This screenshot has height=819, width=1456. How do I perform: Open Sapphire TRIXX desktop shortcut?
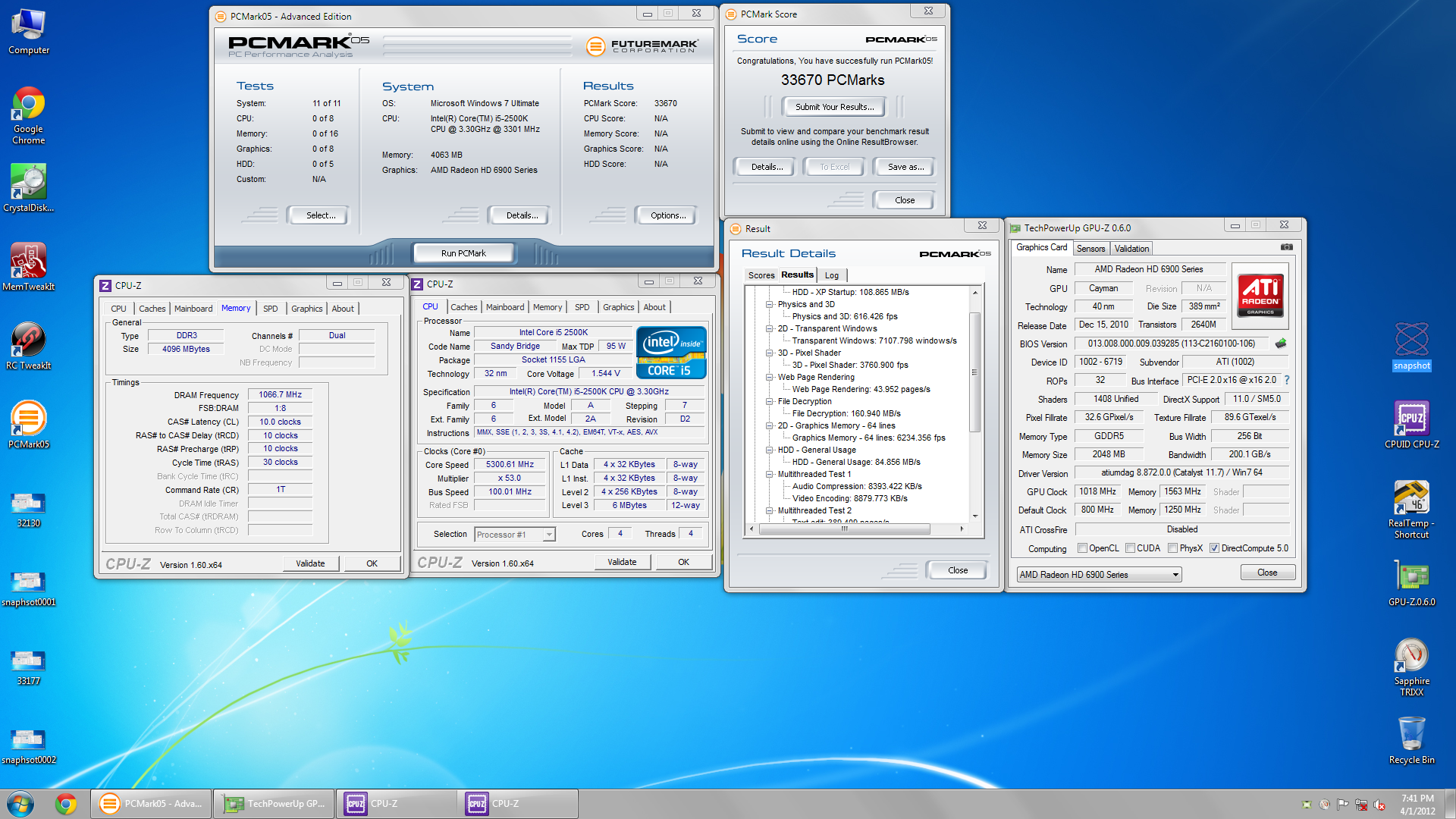tap(1411, 667)
